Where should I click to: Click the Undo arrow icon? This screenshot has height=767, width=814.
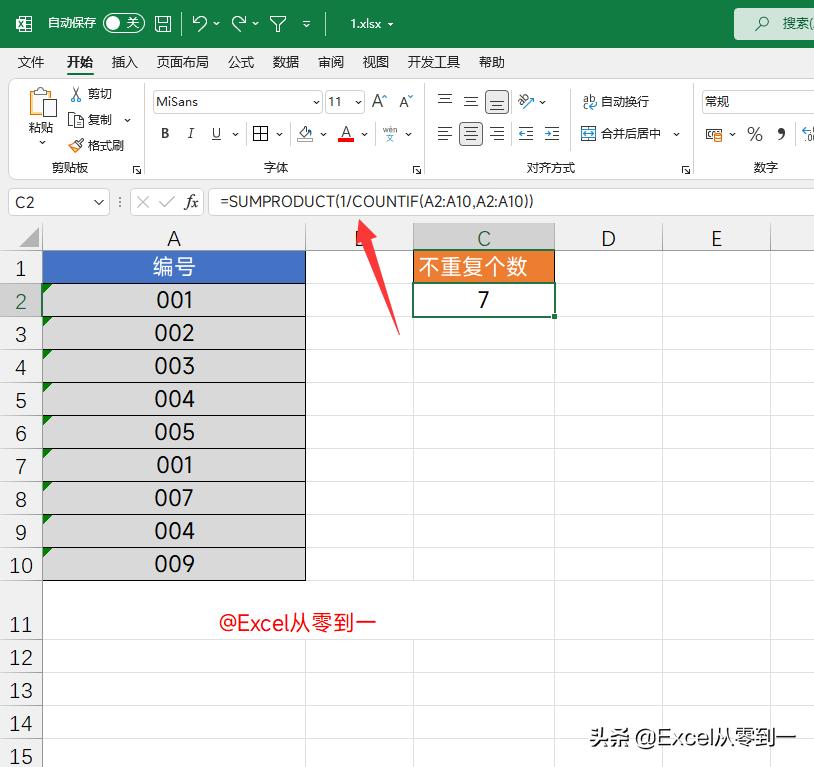pyautogui.click(x=196, y=22)
